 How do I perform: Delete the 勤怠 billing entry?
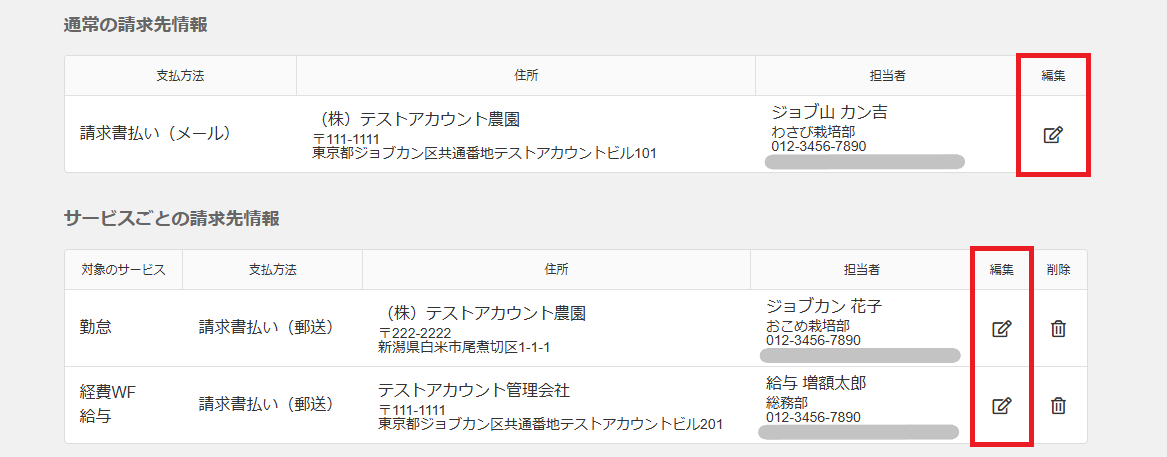click(x=1058, y=328)
